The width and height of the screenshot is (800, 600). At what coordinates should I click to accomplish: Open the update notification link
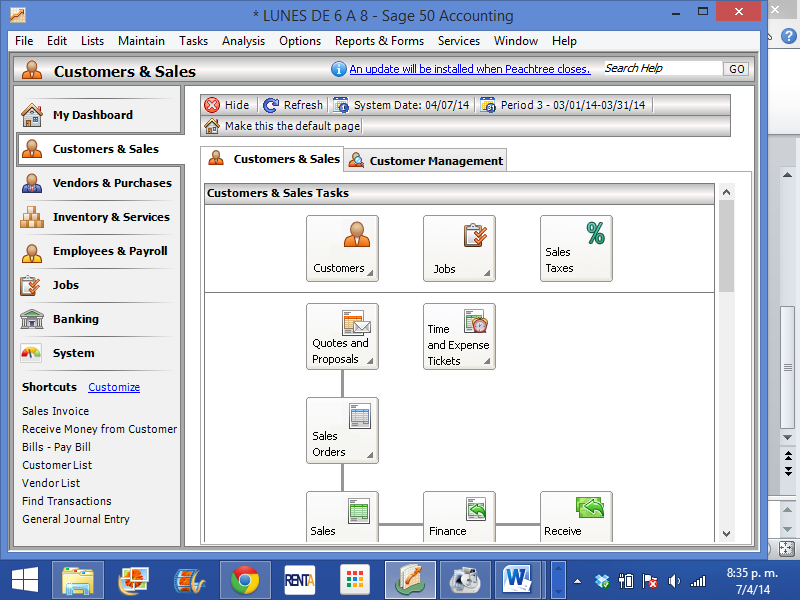tap(469, 69)
